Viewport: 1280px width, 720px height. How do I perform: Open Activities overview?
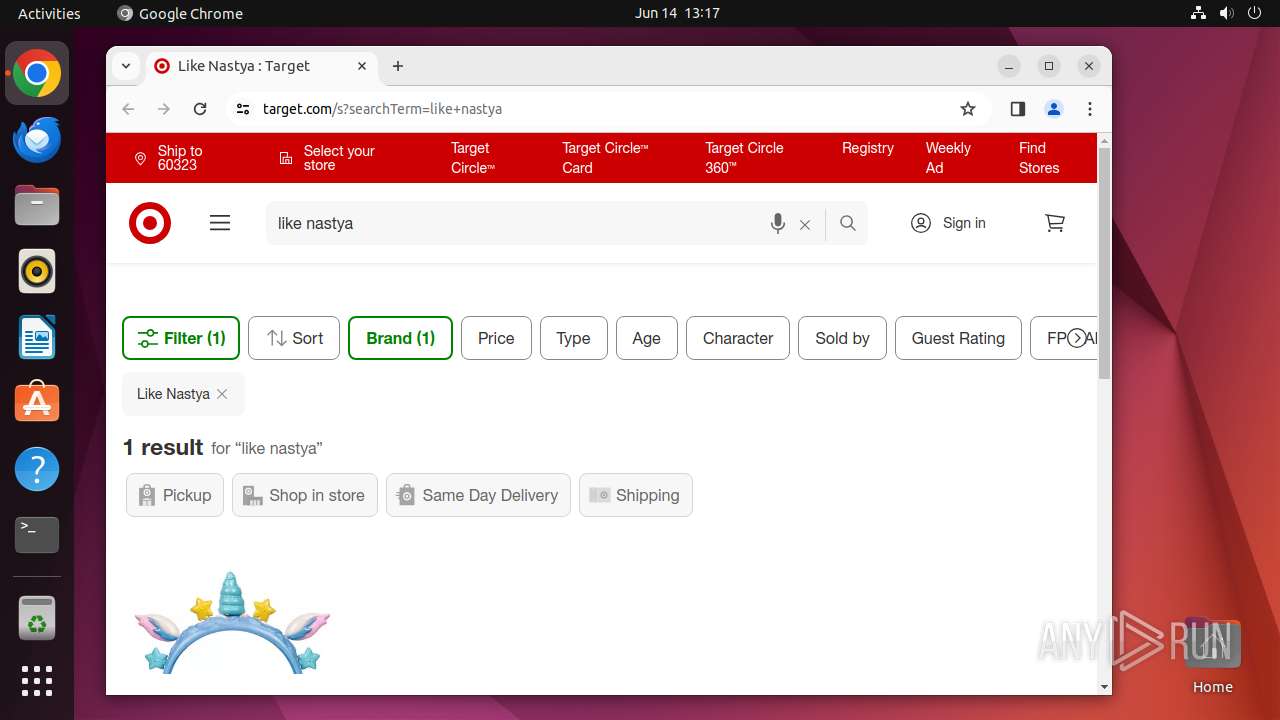[x=49, y=13]
